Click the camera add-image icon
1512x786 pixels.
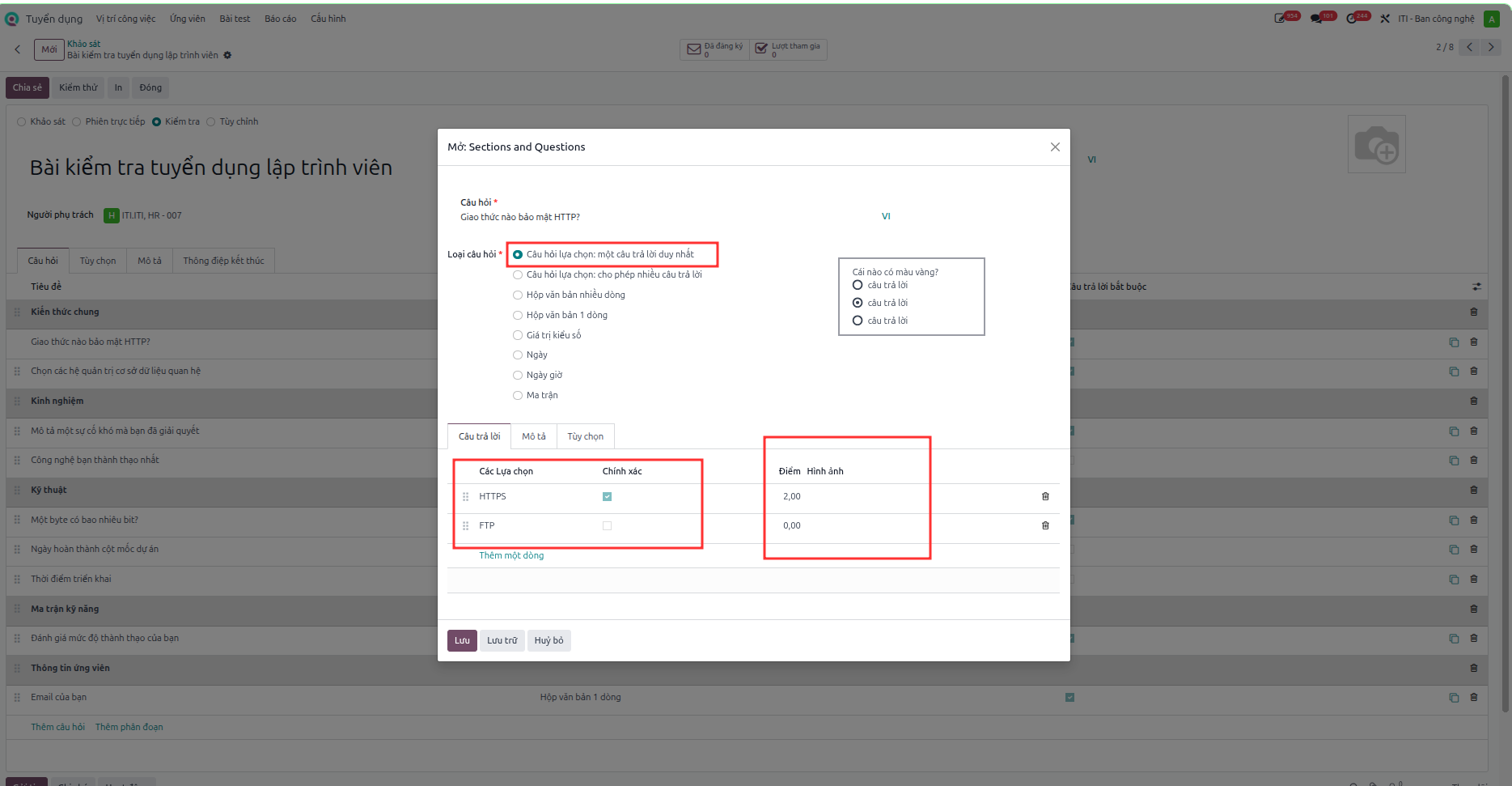point(1376,144)
